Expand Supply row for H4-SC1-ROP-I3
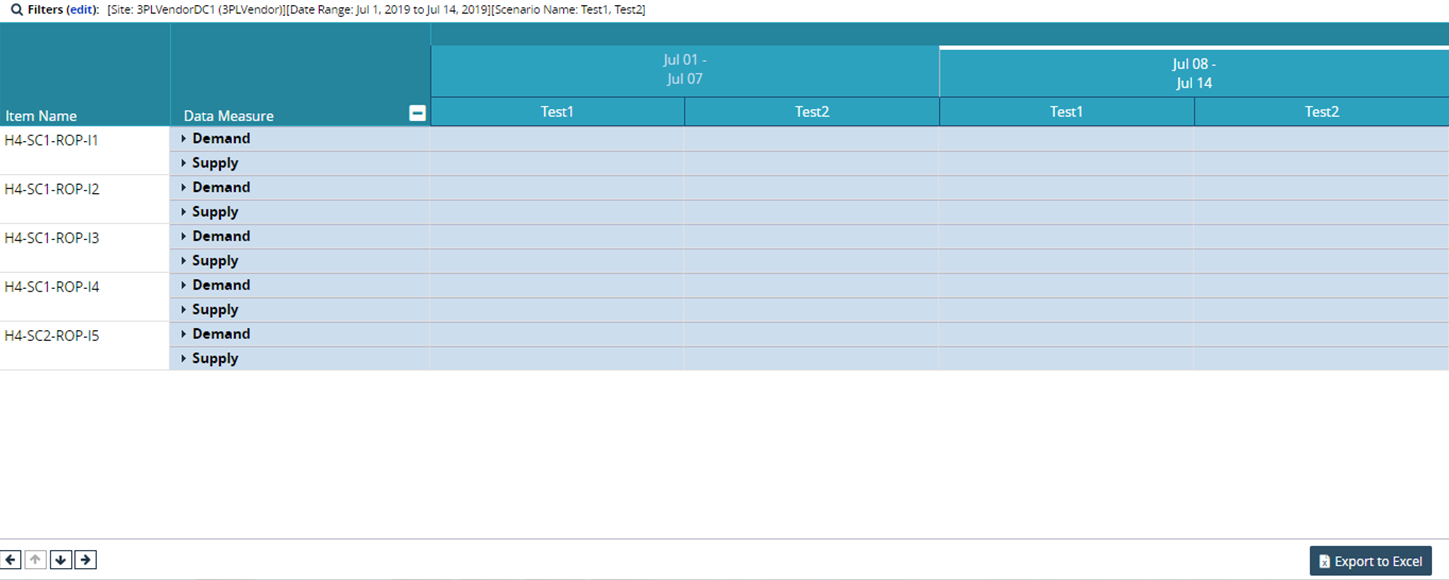This screenshot has width=1449, height=580. (x=184, y=261)
